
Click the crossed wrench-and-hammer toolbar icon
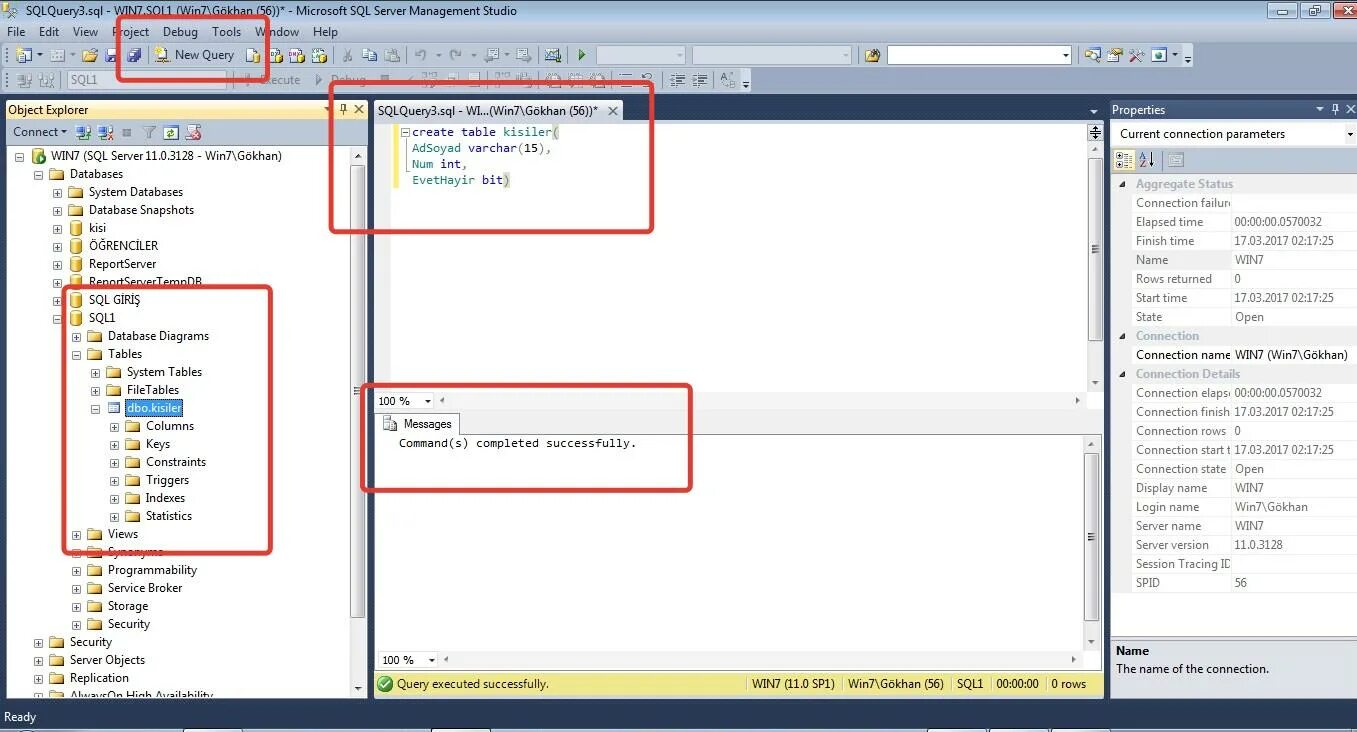coord(1136,55)
